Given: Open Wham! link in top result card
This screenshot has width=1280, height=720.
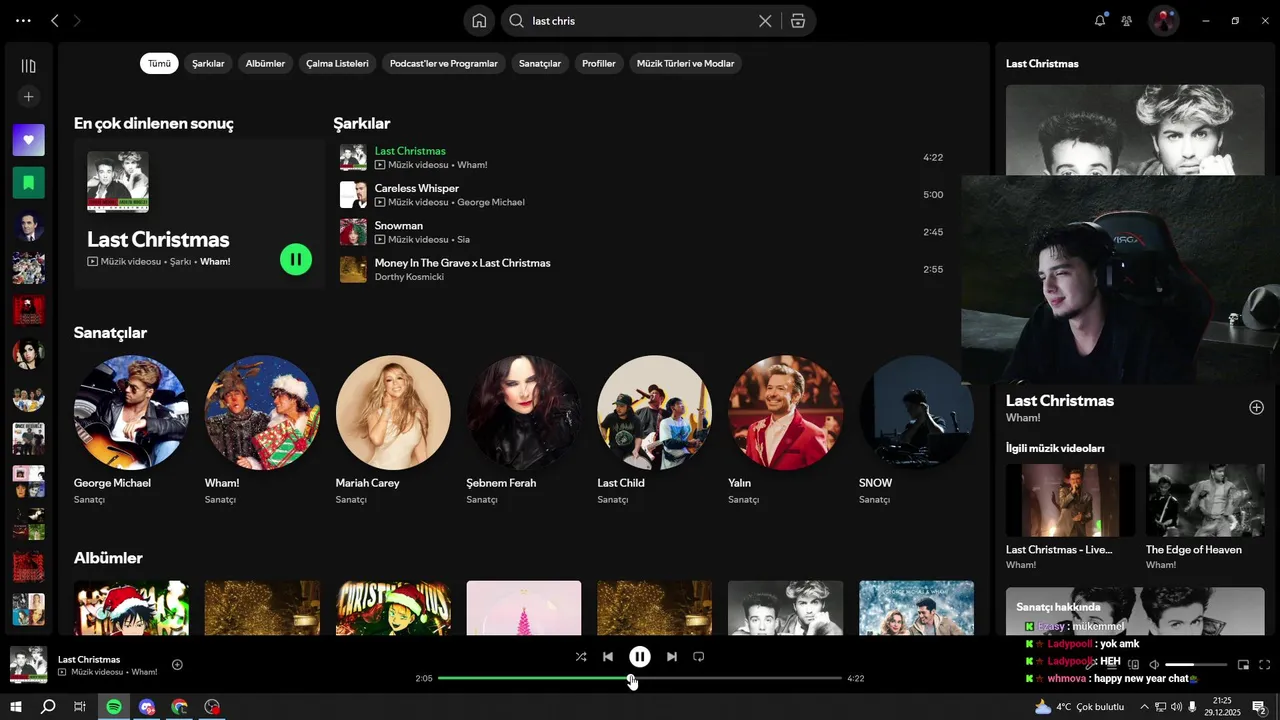Looking at the screenshot, I should (215, 262).
